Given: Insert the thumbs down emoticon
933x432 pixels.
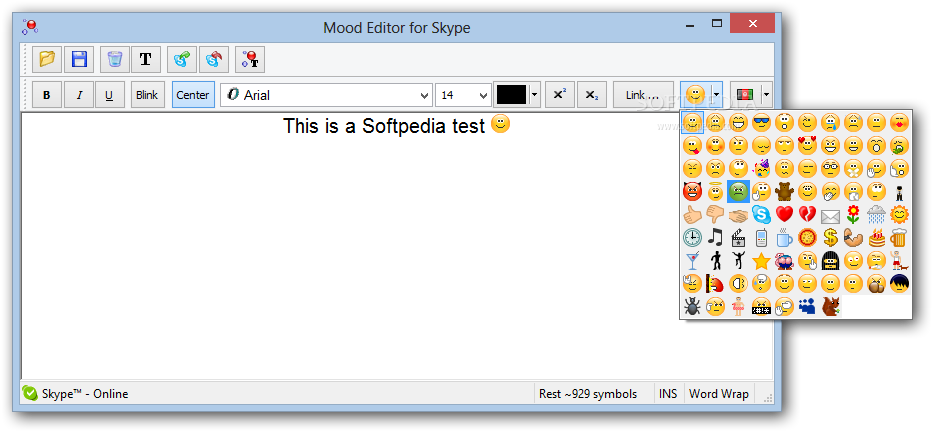Looking at the screenshot, I should pos(715,214).
